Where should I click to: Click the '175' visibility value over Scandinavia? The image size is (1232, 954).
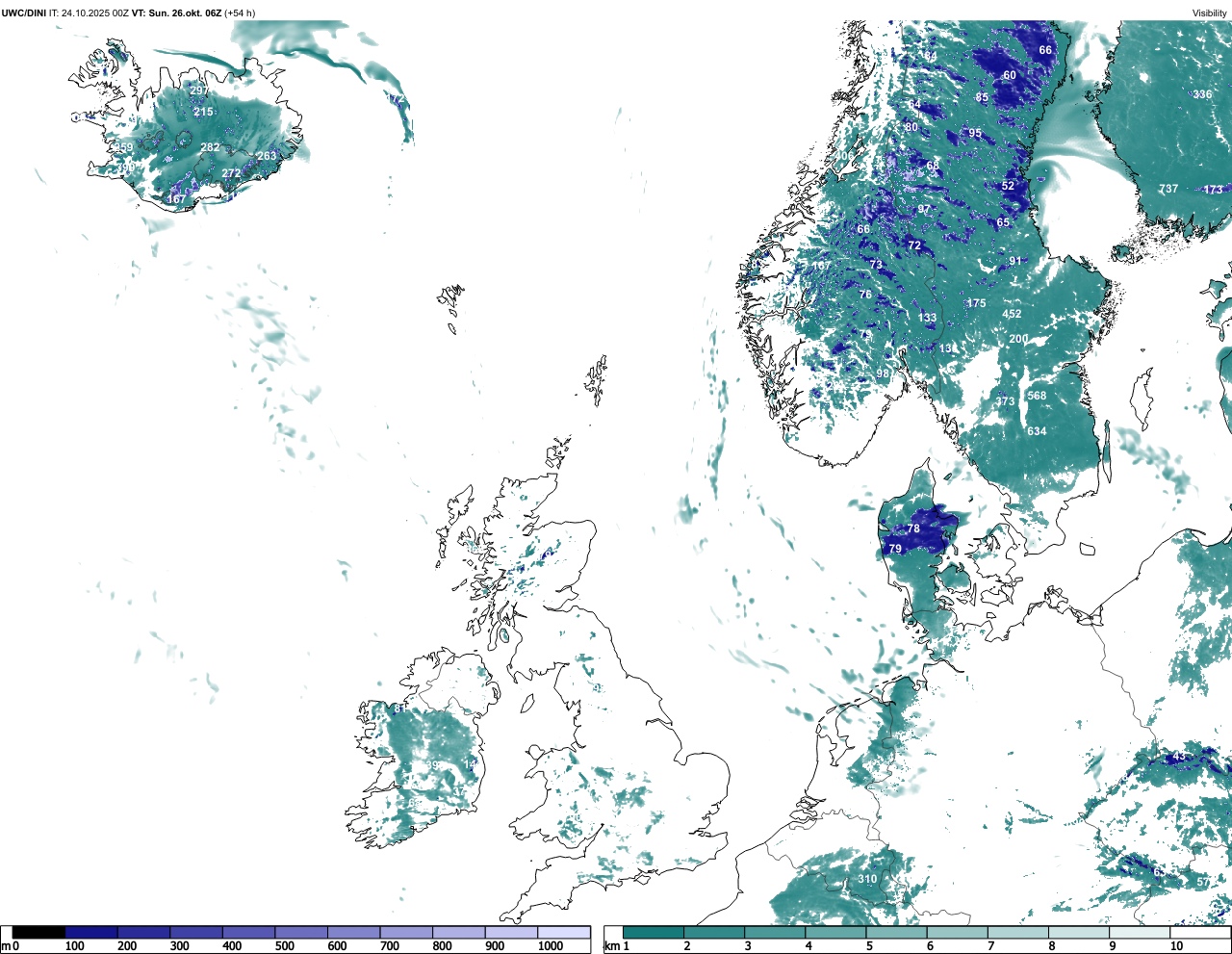point(976,303)
